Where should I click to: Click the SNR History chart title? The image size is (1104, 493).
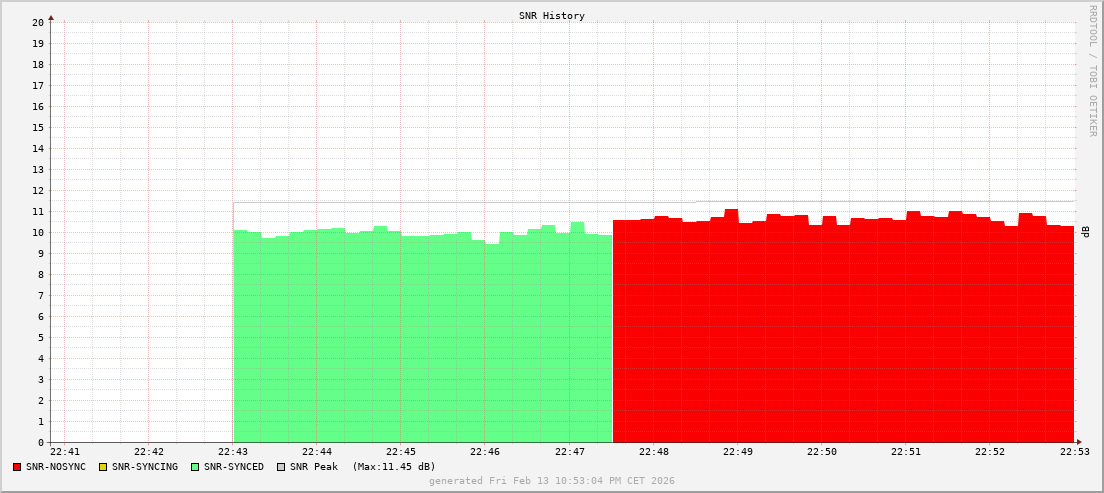click(551, 16)
